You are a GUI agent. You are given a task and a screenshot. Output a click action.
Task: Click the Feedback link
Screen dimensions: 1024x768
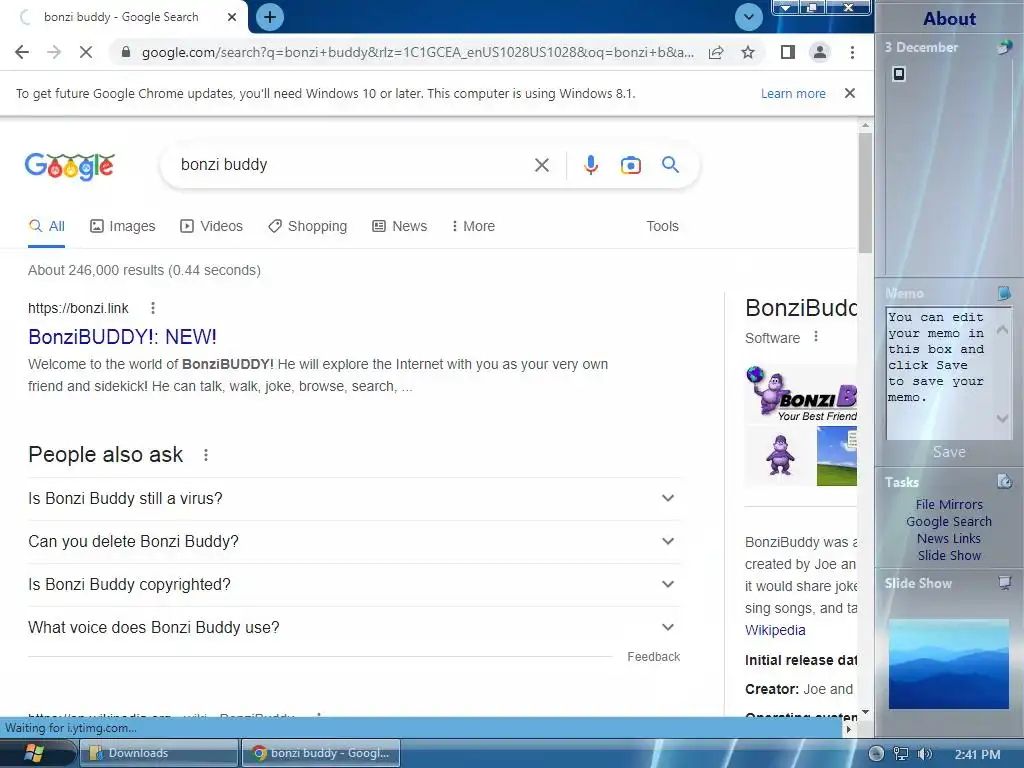(653, 657)
